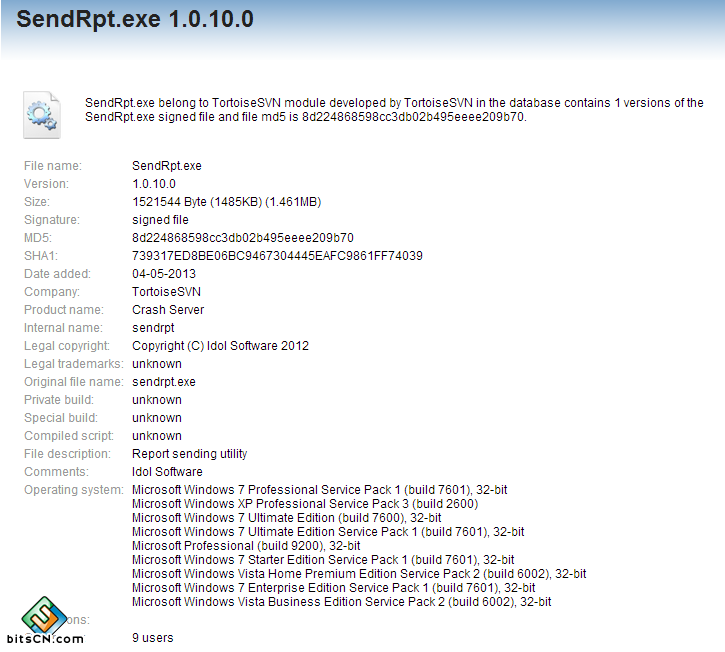This screenshot has height=652, width=725.
Task: Click the SHA1: label
Action: (41, 256)
